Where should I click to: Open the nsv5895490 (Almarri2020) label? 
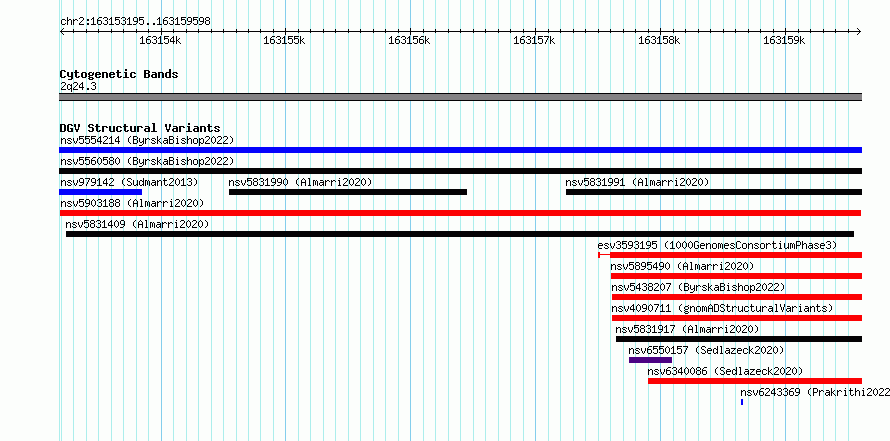coord(683,266)
